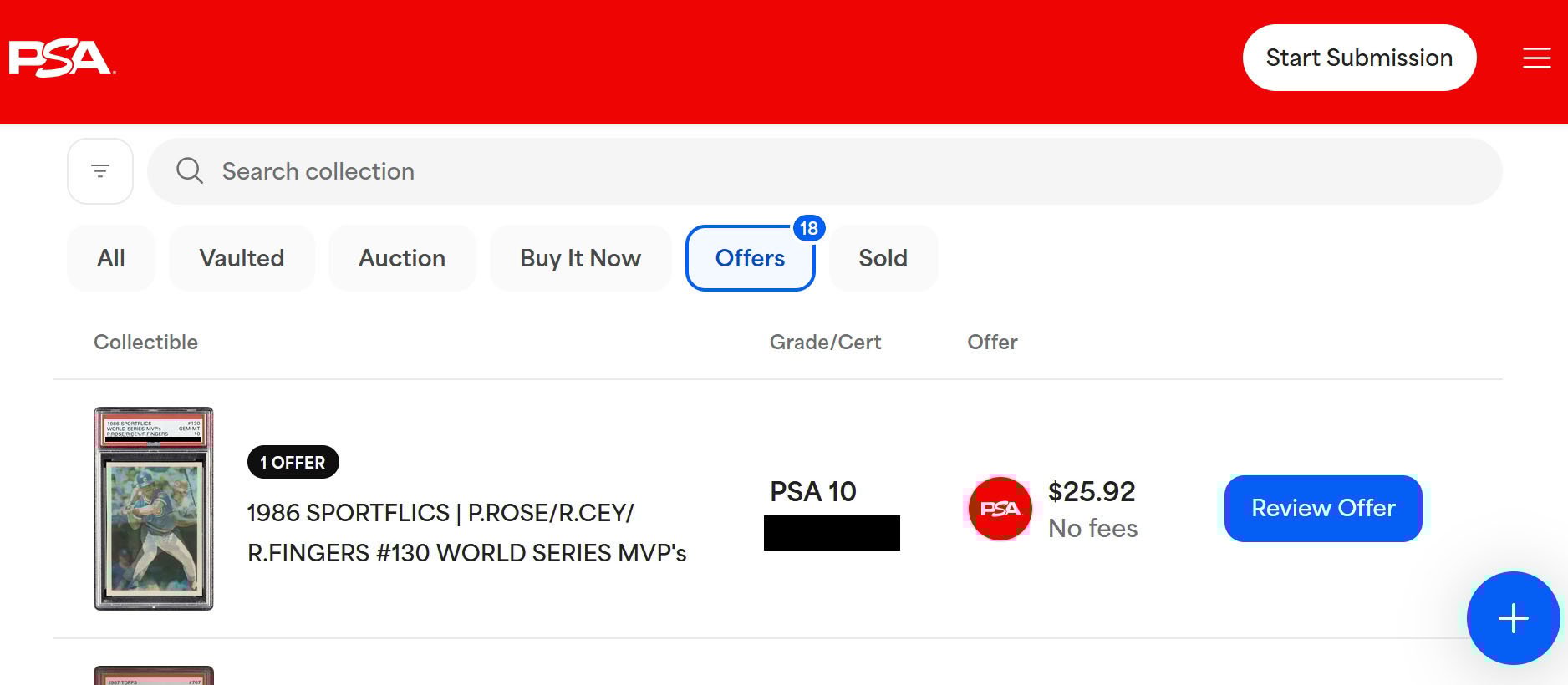This screenshot has height=685, width=1568.
Task: Click the partially visible second card thumbnail
Action: tap(154, 675)
